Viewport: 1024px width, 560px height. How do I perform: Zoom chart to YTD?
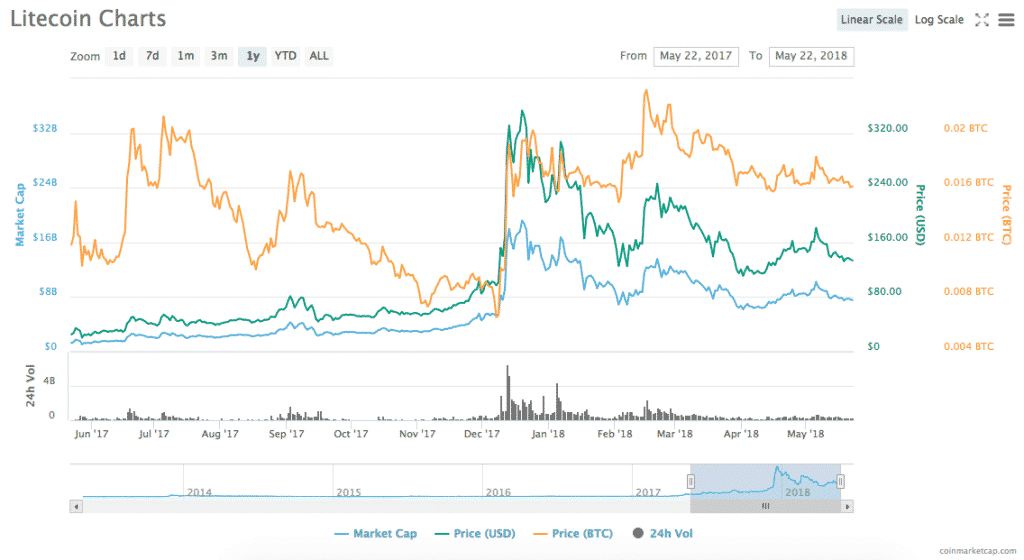click(285, 56)
